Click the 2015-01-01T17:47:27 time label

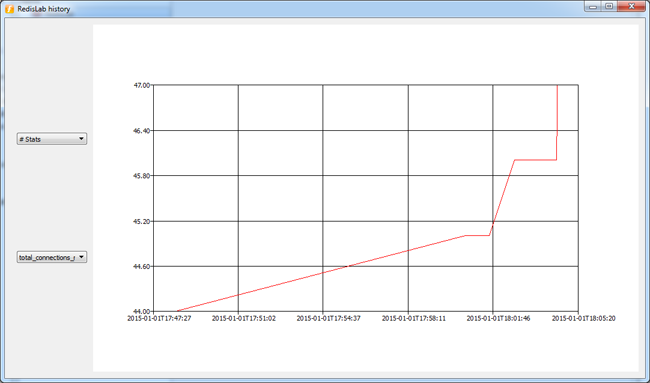159,319
